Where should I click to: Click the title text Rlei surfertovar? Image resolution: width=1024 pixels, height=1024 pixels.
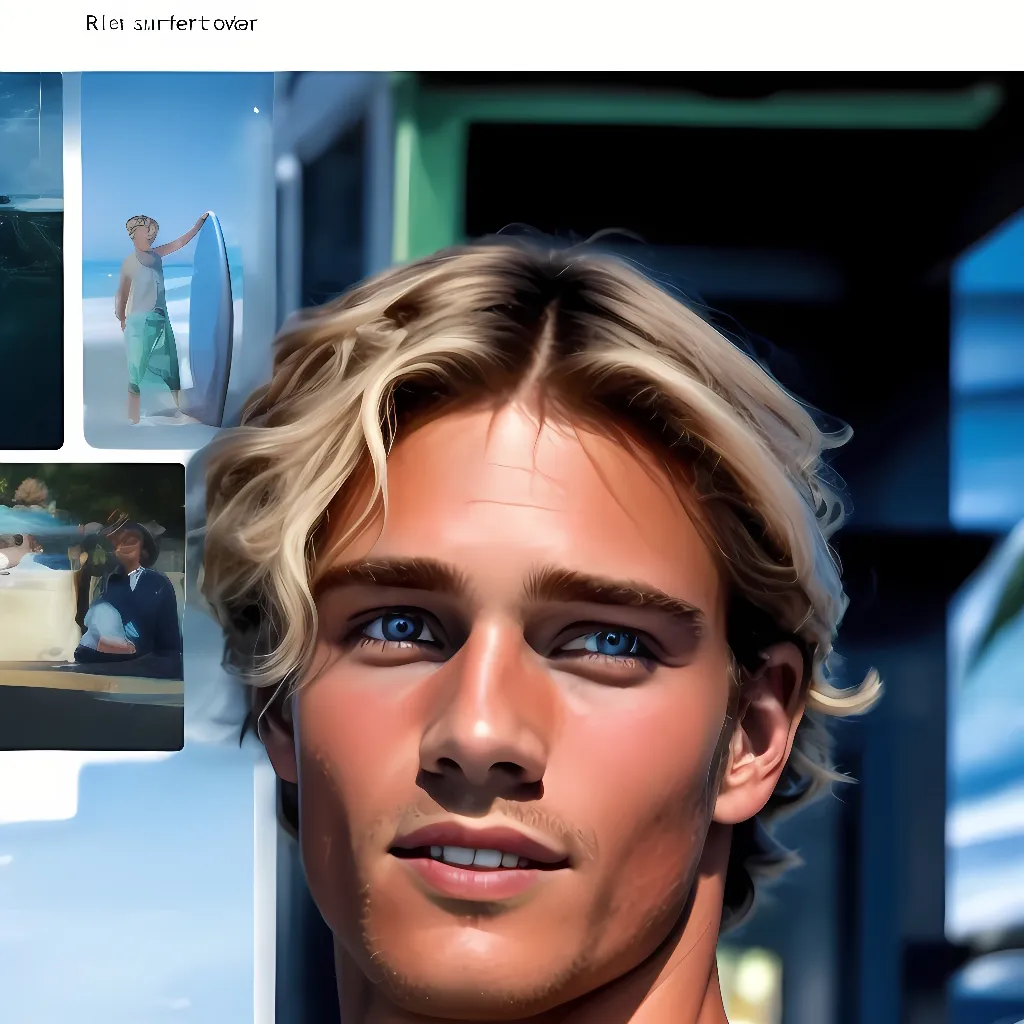click(170, 22)
